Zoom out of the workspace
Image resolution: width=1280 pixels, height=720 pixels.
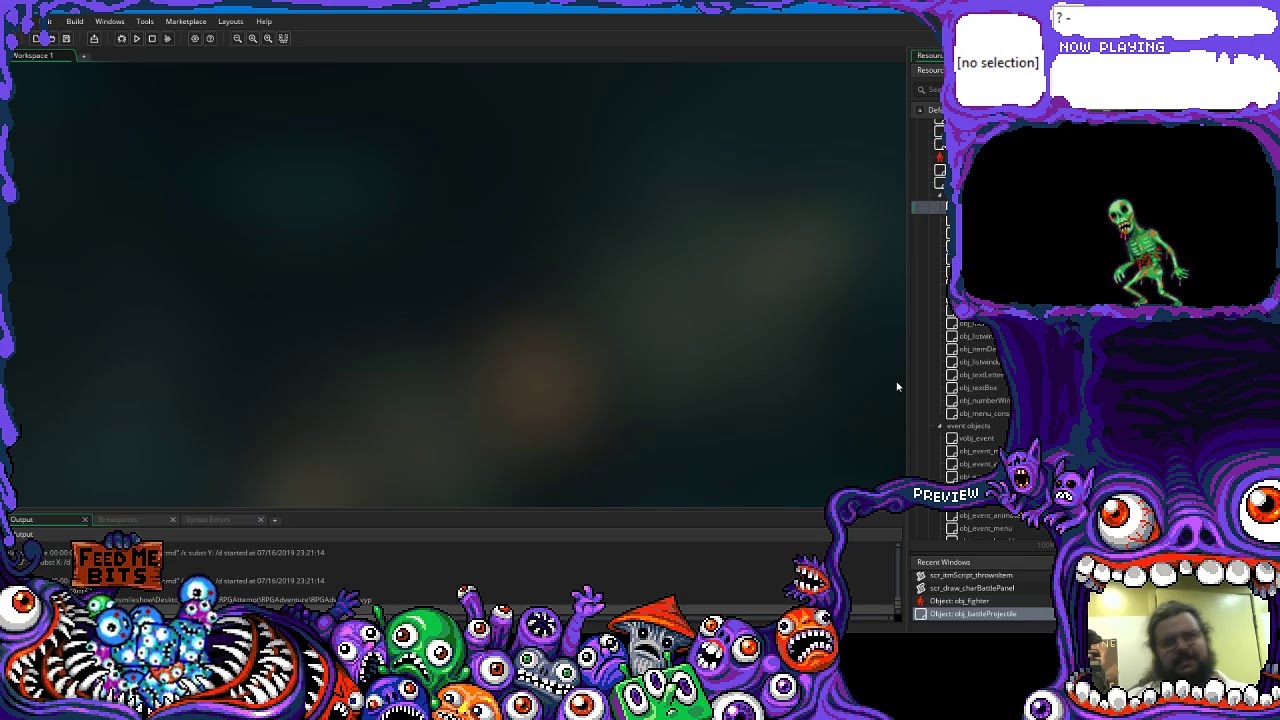pyautogui.click(x=237, y=39)
